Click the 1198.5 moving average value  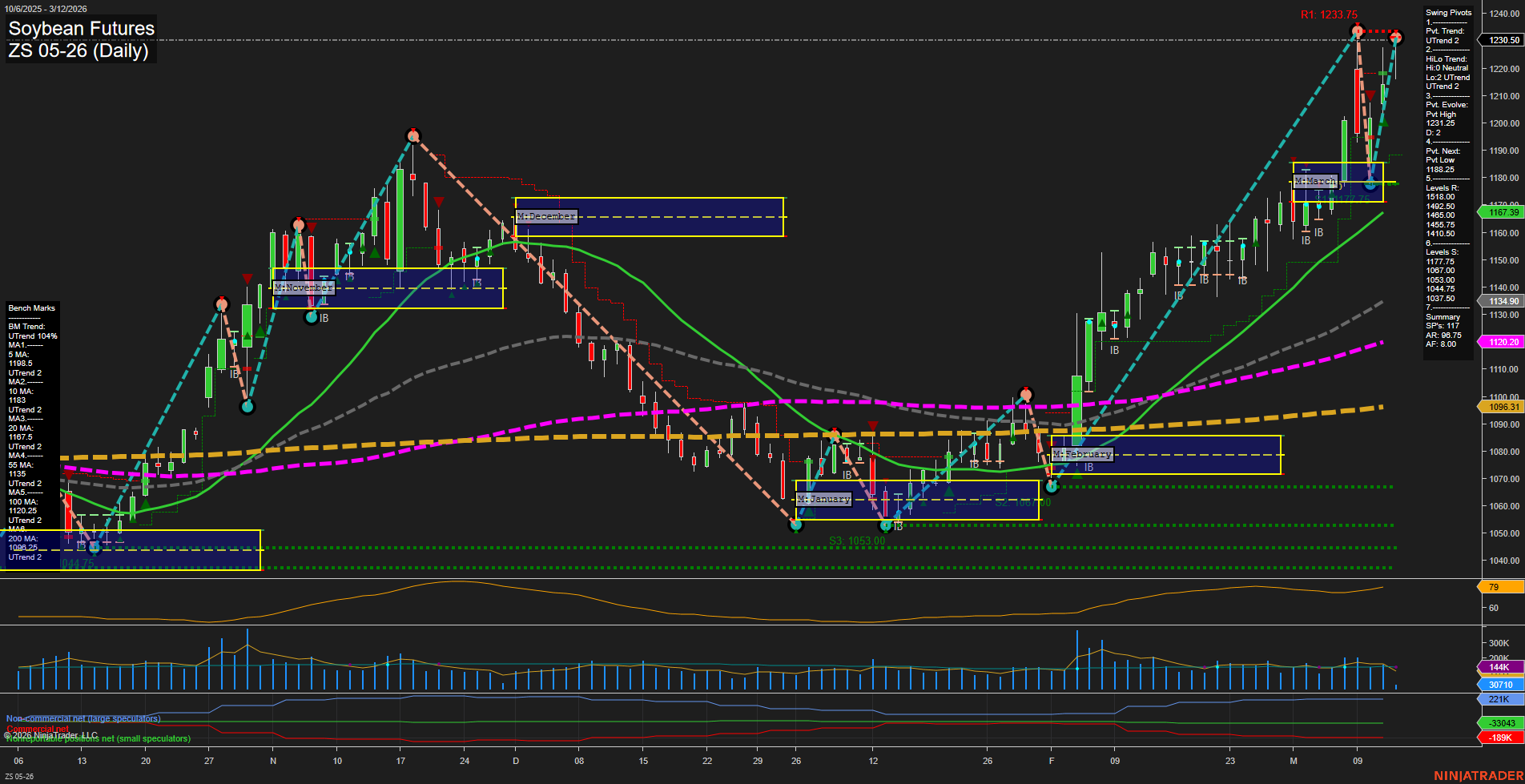(20, 364)
